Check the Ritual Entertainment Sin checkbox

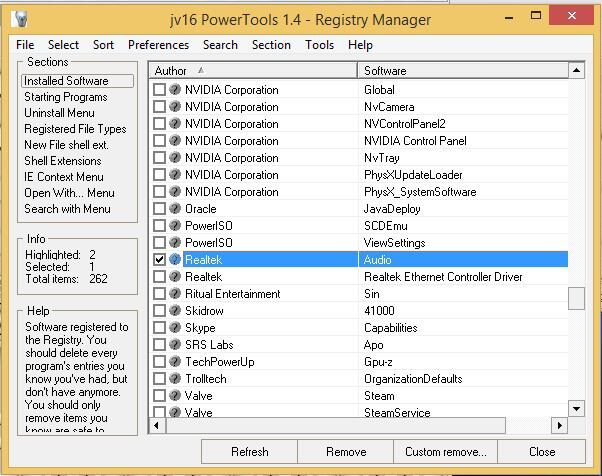pos(159,293)
